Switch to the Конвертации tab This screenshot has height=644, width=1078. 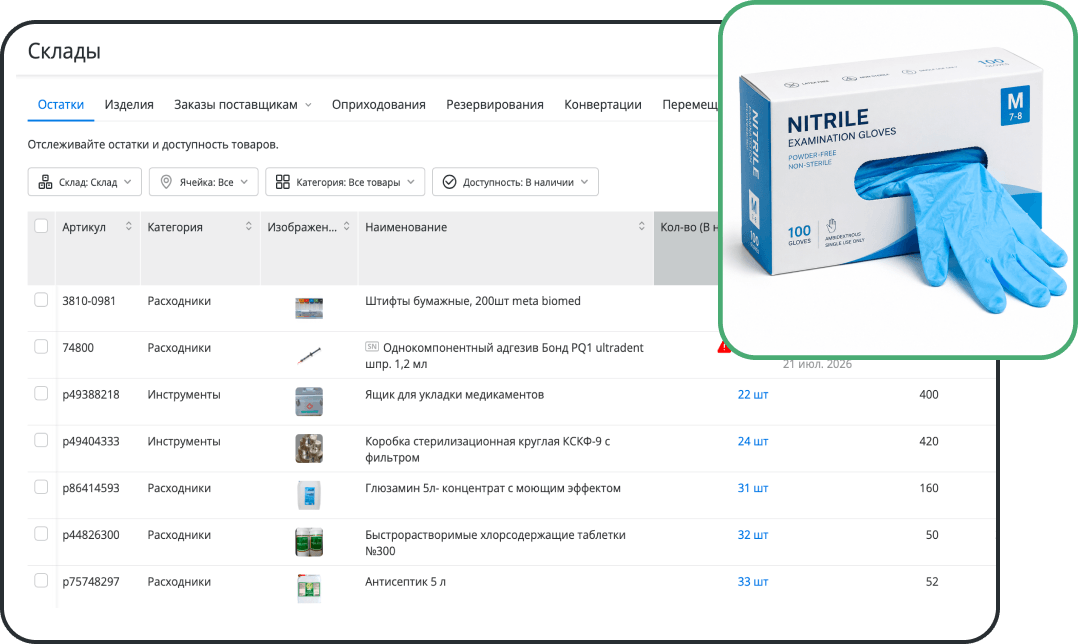[603, 104]
